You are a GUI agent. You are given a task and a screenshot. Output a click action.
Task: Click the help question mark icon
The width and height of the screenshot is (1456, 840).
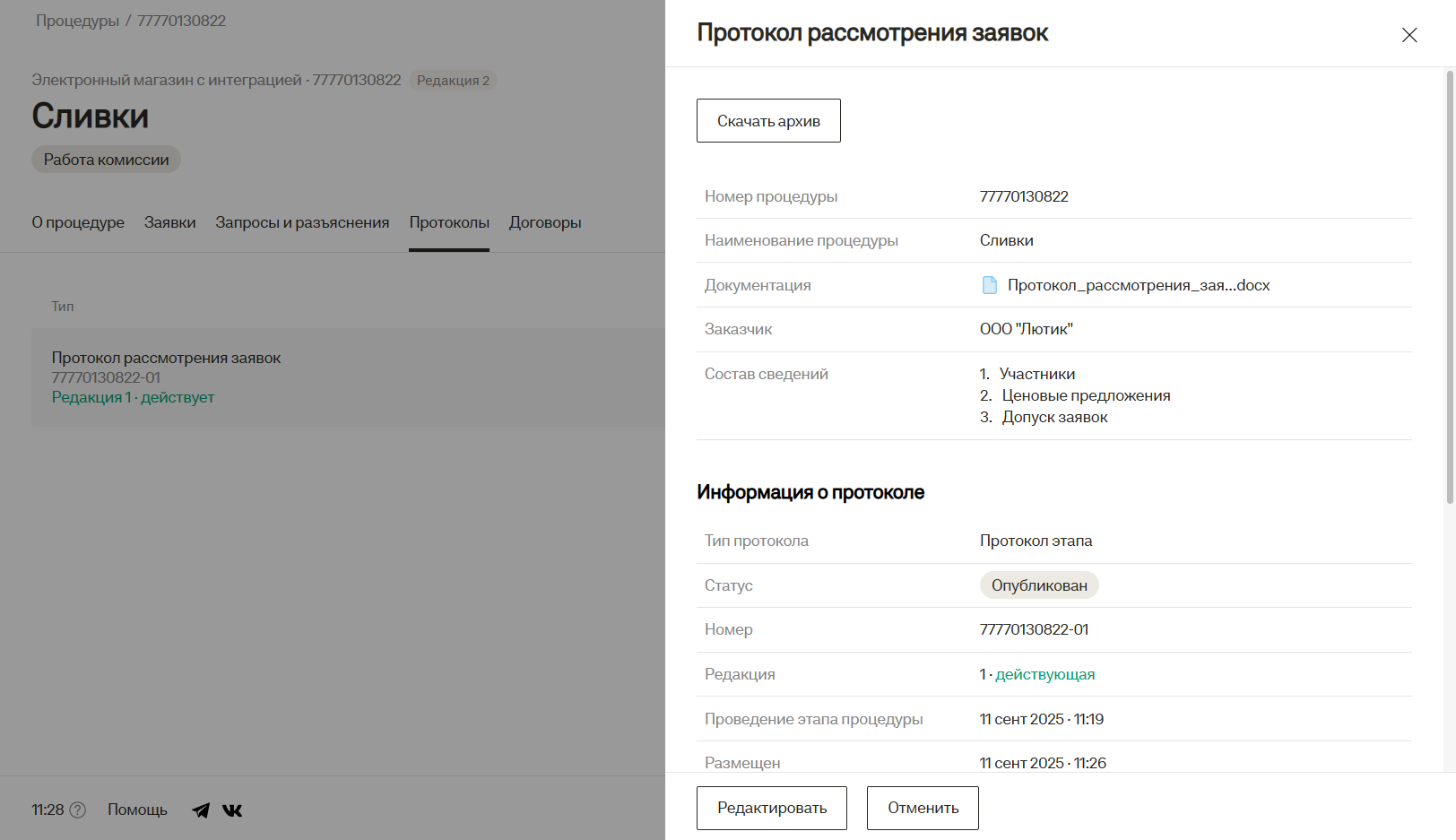click(78, 810)
